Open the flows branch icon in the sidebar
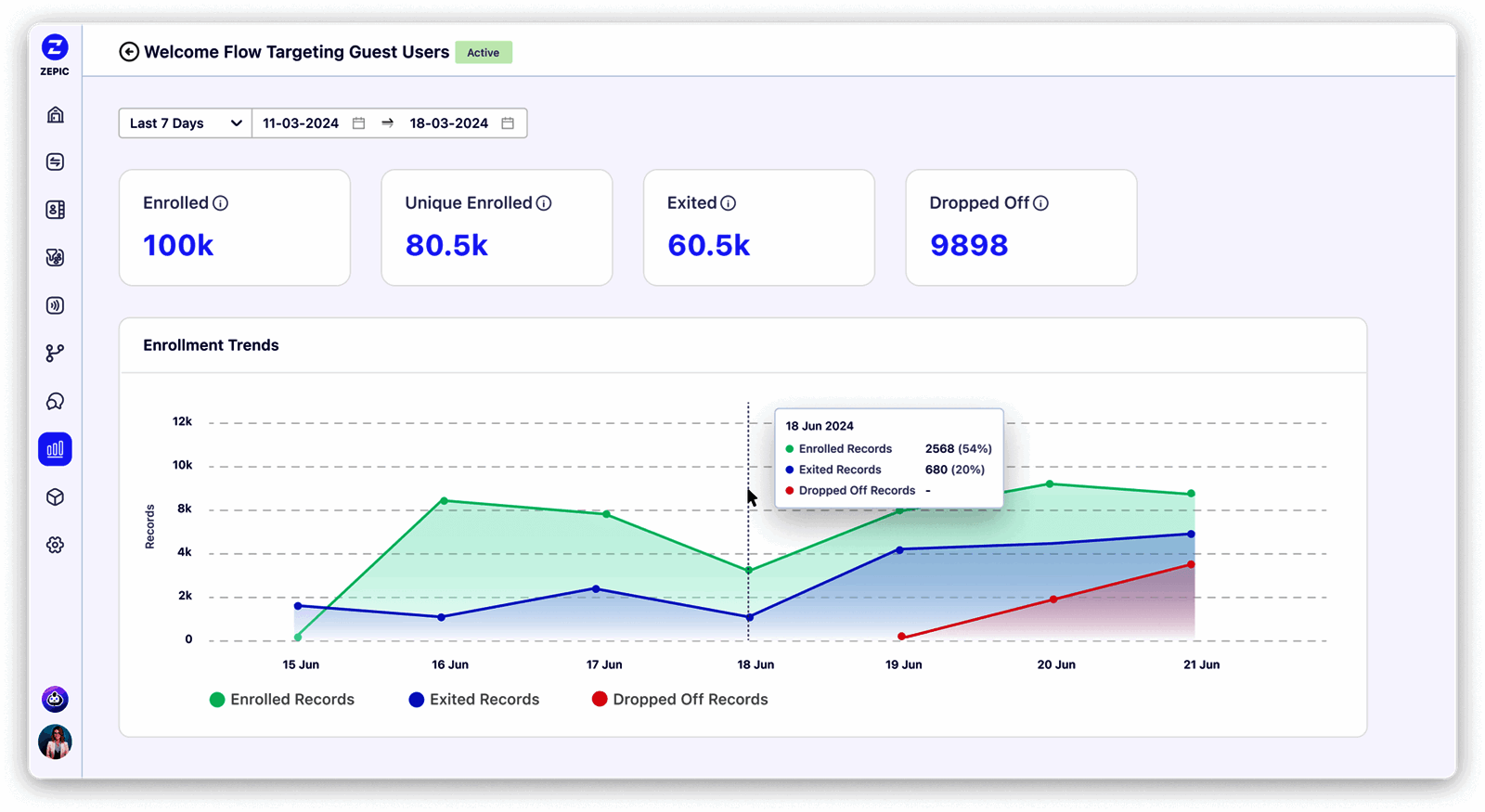 click(56, 354)
